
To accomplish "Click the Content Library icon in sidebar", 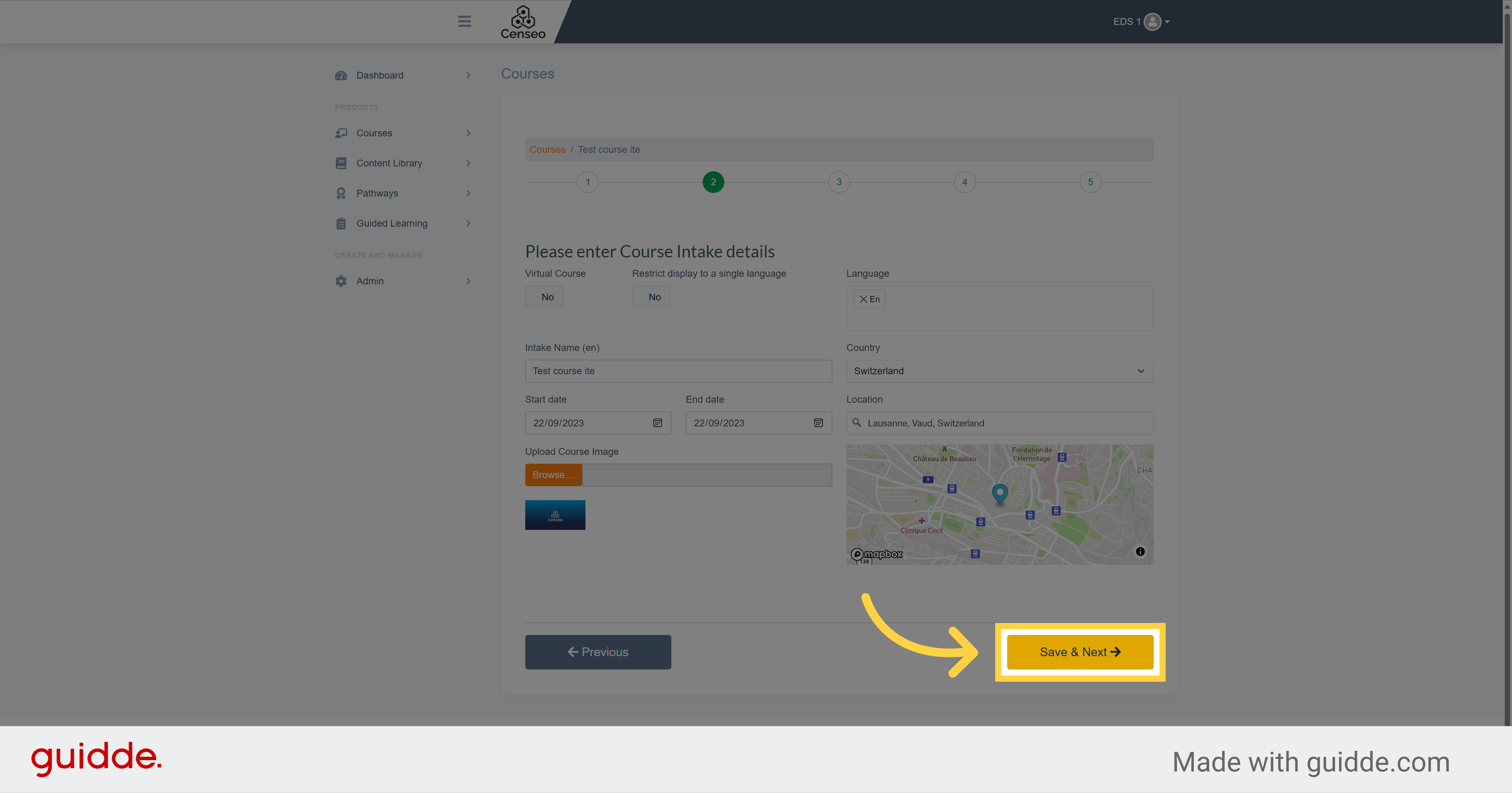I will (341, 163).
